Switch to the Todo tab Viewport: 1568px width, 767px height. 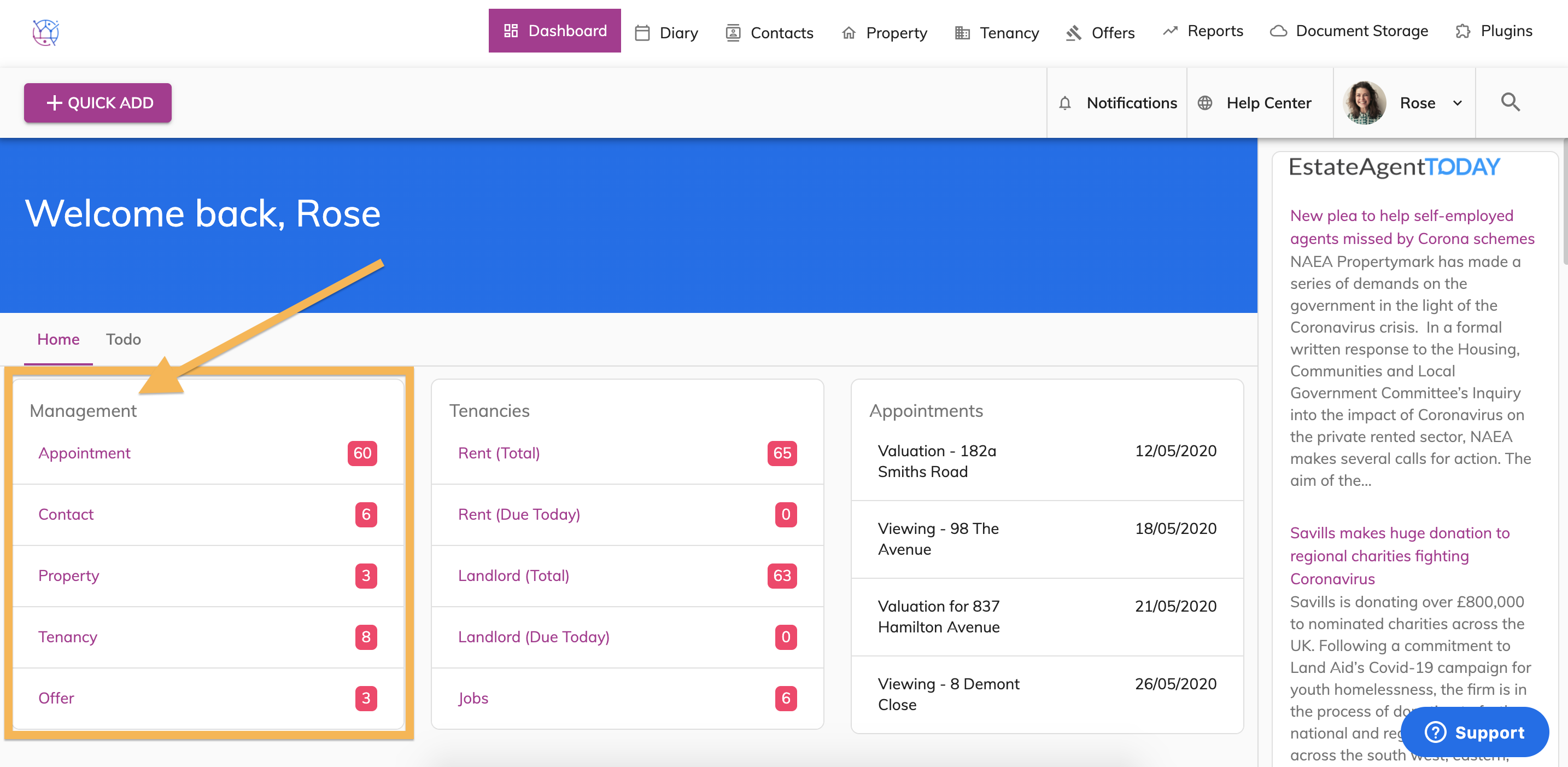point(123,339)
